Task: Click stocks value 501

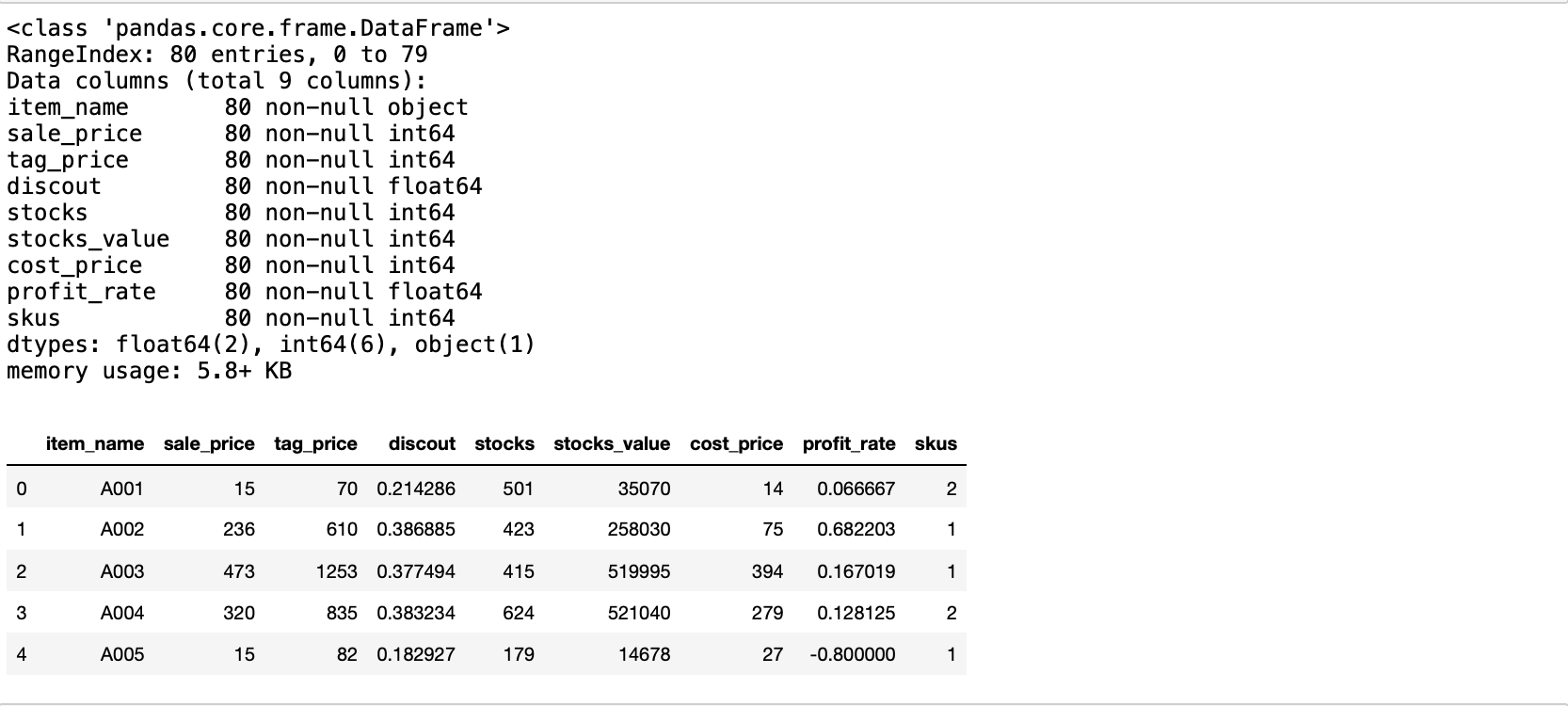Action: (x=519, y=489)
